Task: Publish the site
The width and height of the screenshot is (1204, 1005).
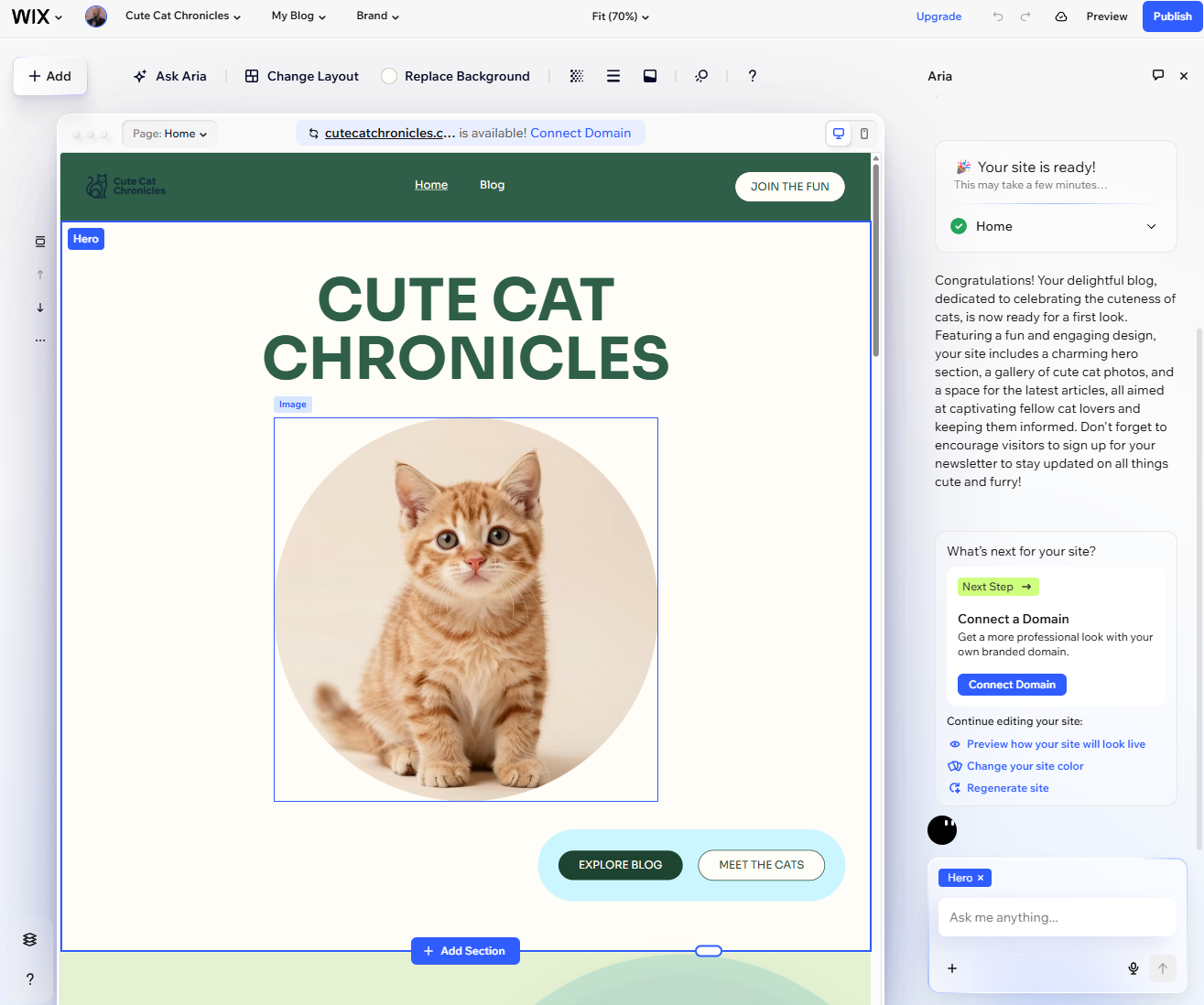Action: click(1171, 16)
